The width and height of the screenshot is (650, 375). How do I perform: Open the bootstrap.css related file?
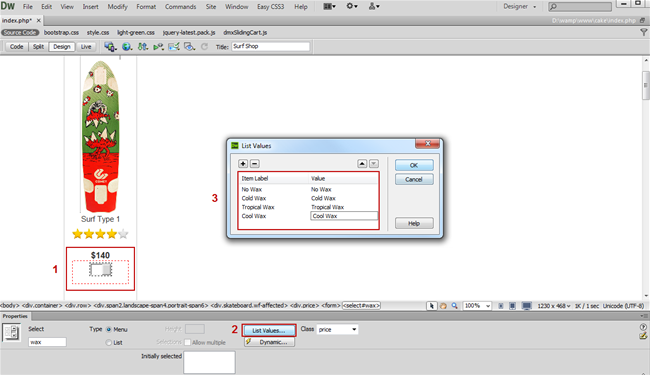(x=61, y=32)
